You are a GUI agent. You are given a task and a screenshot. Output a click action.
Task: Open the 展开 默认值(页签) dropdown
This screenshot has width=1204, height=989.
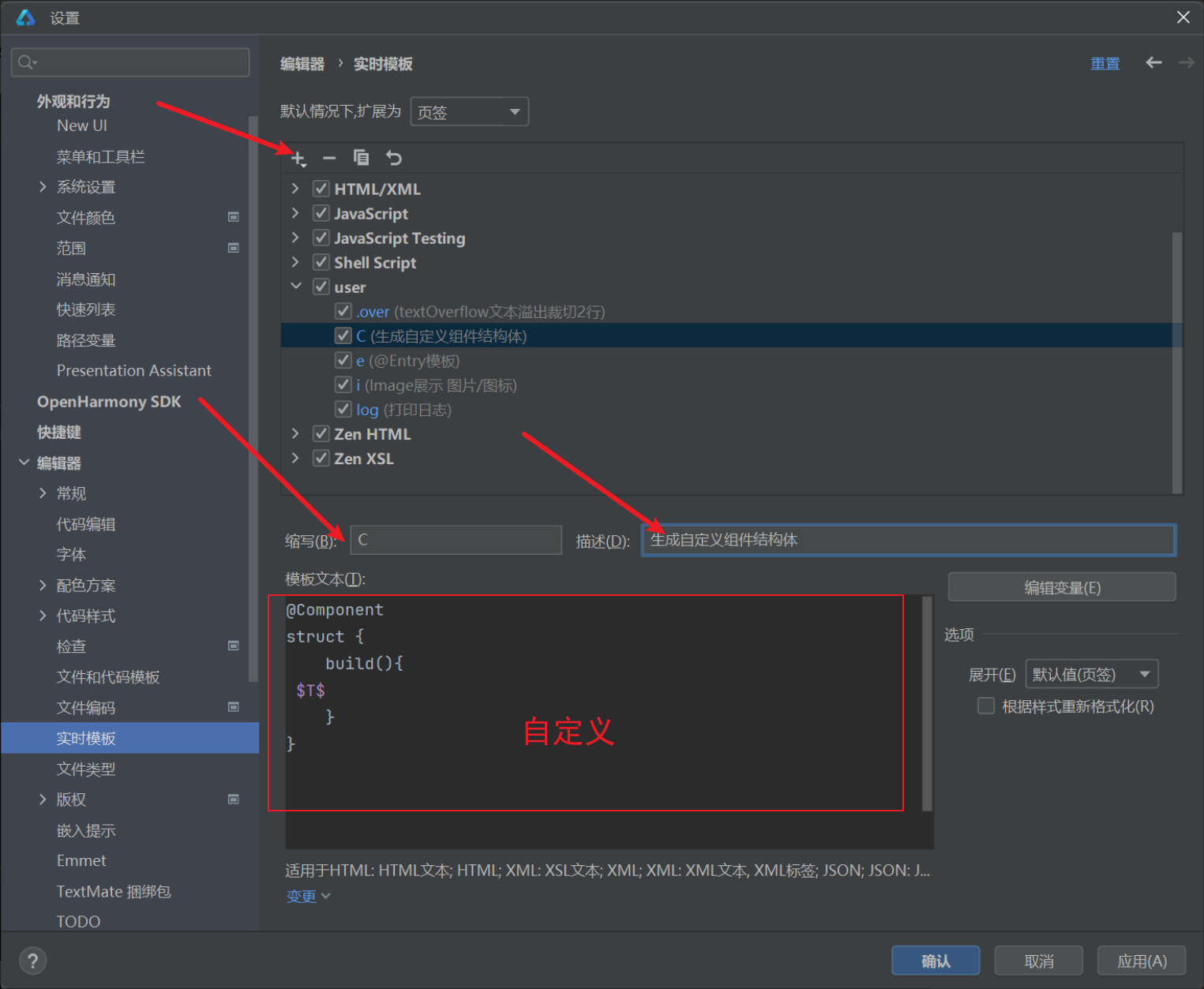[x=1091, y=674]
